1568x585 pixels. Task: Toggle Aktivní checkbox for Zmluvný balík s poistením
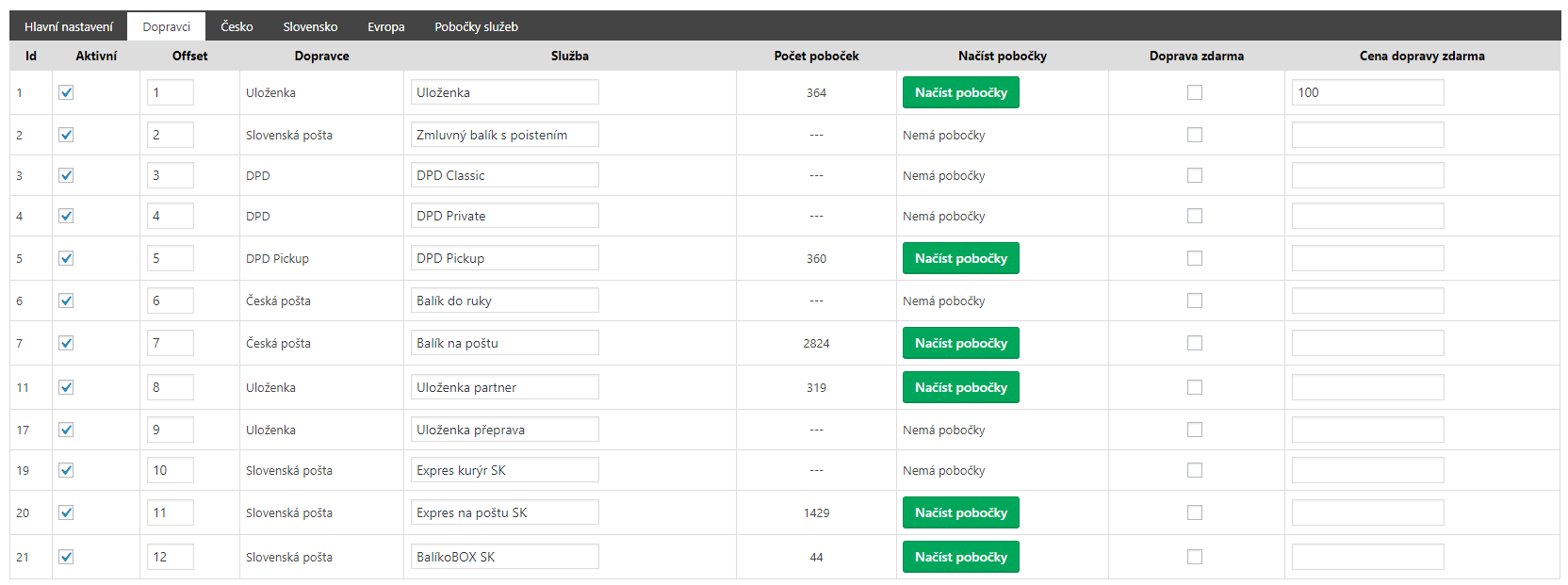coord(66,135)
